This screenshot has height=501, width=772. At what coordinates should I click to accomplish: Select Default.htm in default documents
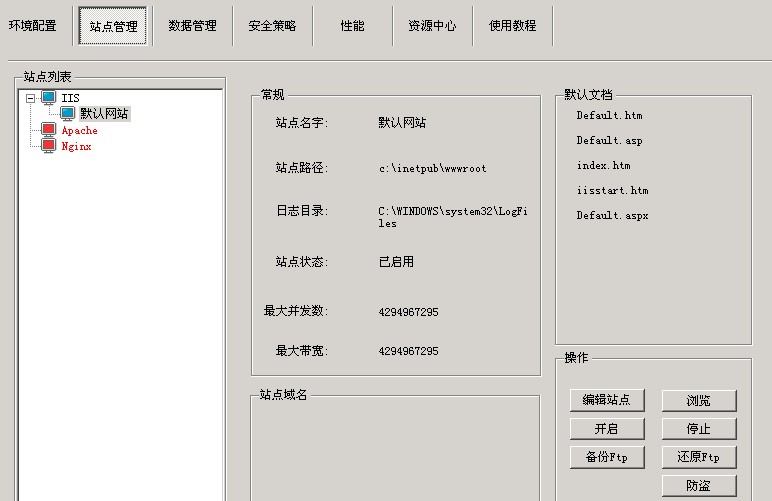[x=610, y=116]
